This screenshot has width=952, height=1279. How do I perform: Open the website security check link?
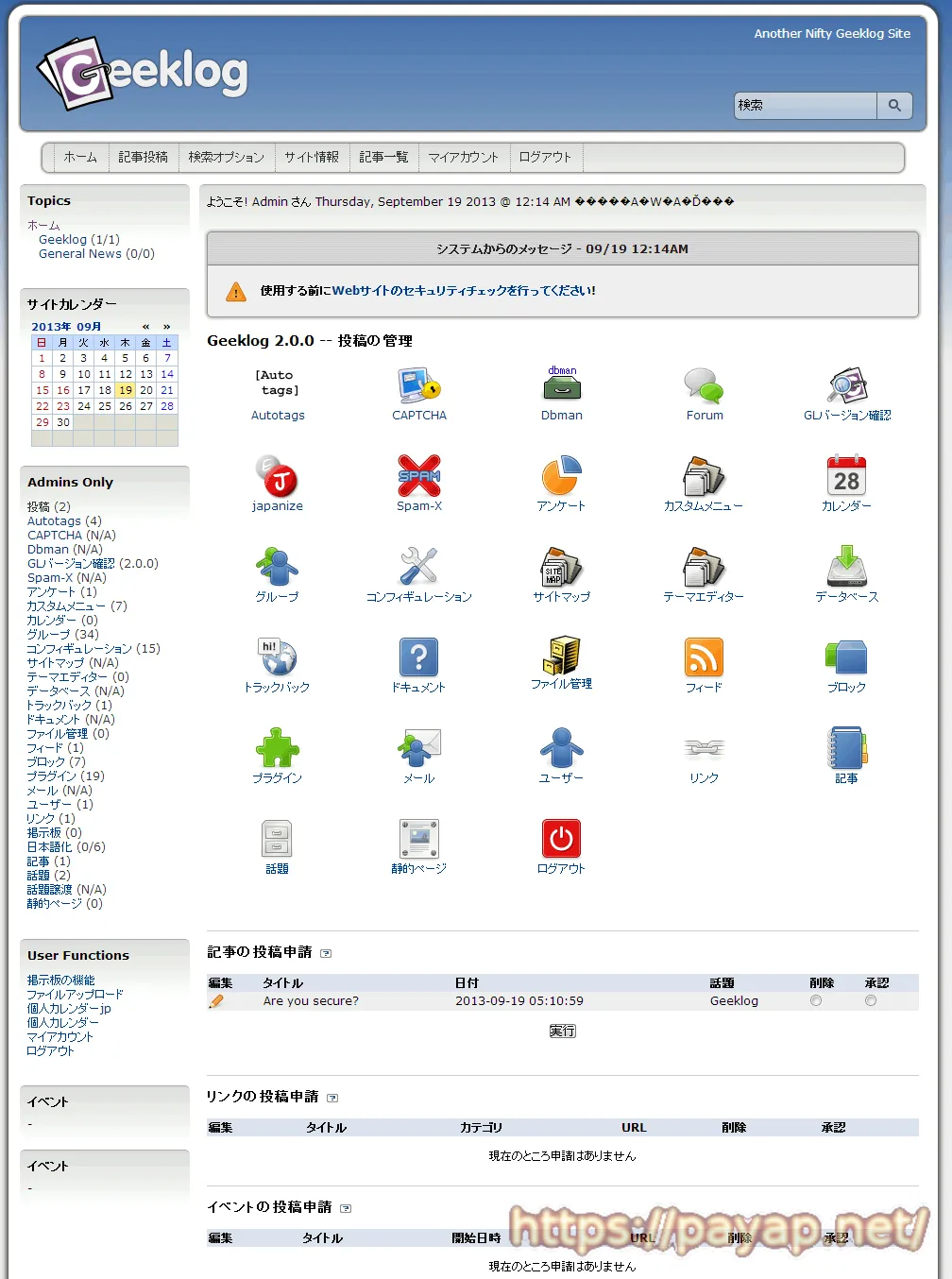[x=463, y=291]
